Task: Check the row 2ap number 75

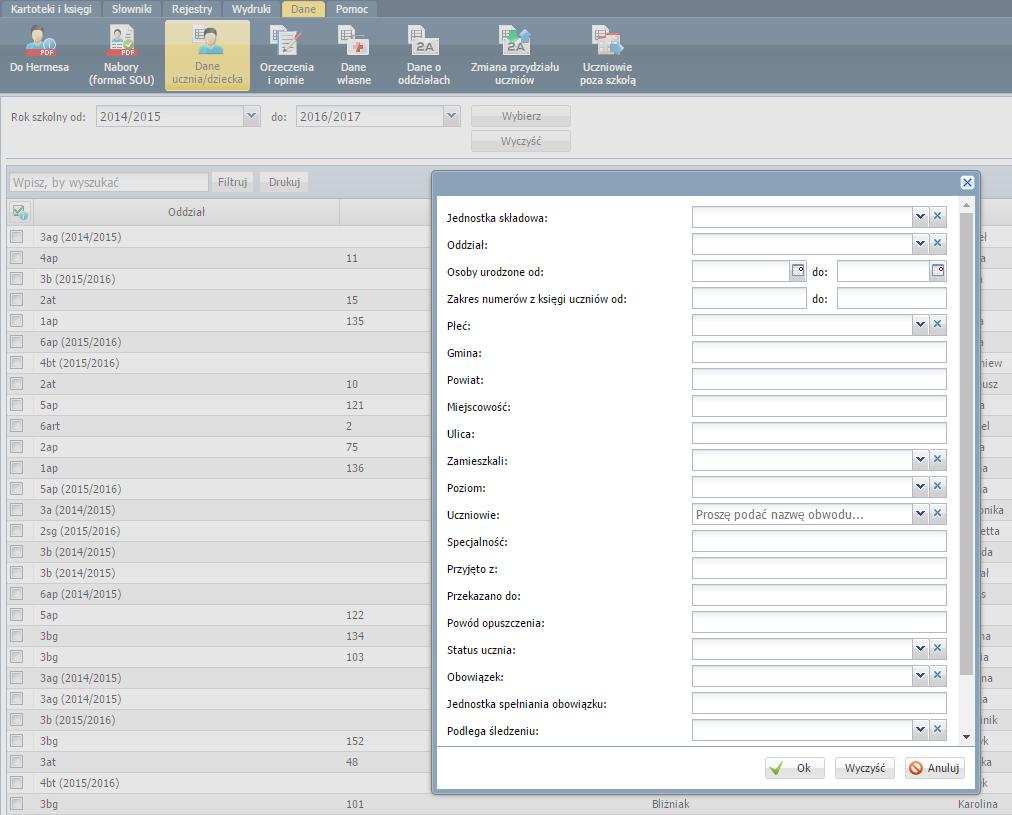Action: point(17,447)
